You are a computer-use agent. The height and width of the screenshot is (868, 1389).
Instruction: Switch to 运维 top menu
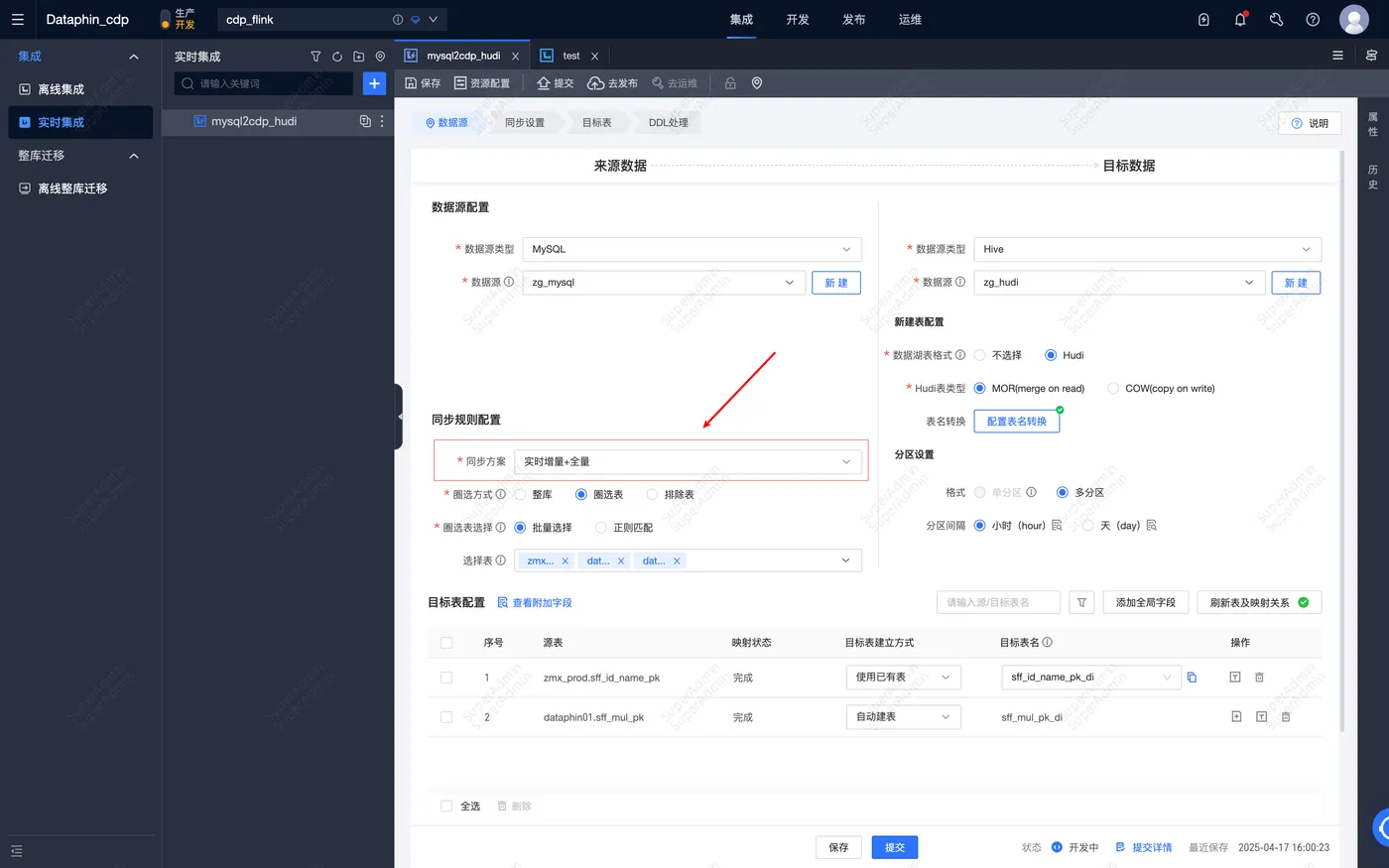pos(910,19)
